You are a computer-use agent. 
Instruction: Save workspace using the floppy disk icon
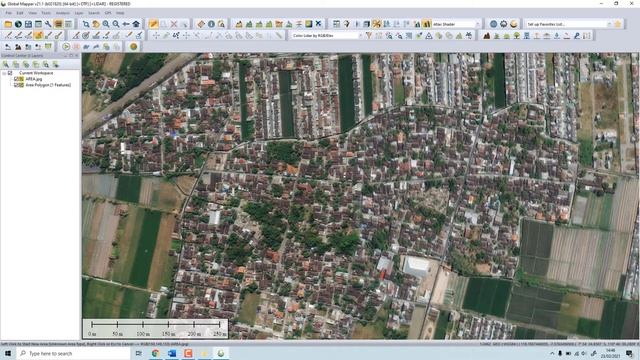[28, 24]
